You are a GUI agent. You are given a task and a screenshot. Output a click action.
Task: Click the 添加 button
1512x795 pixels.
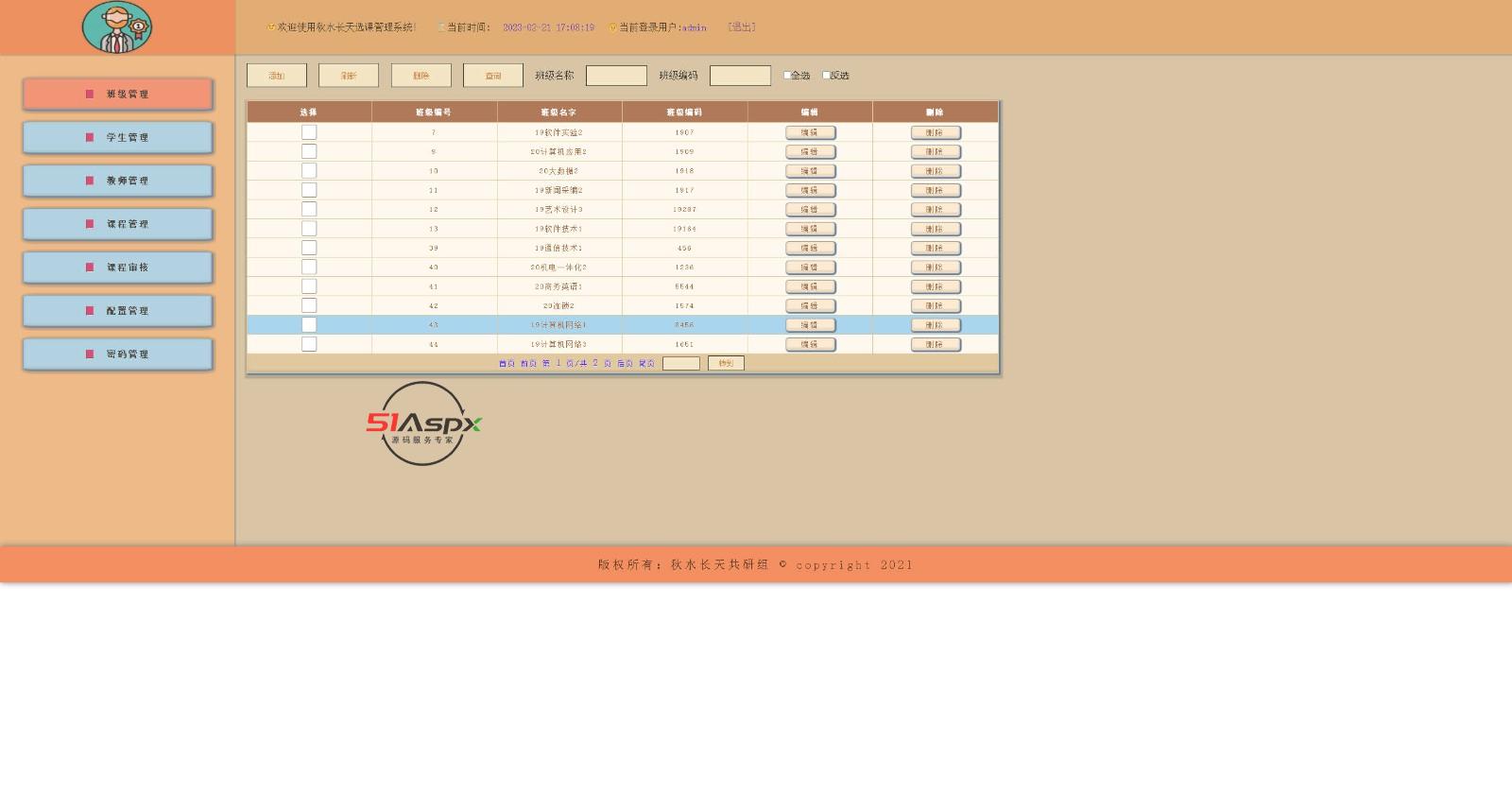277,76
